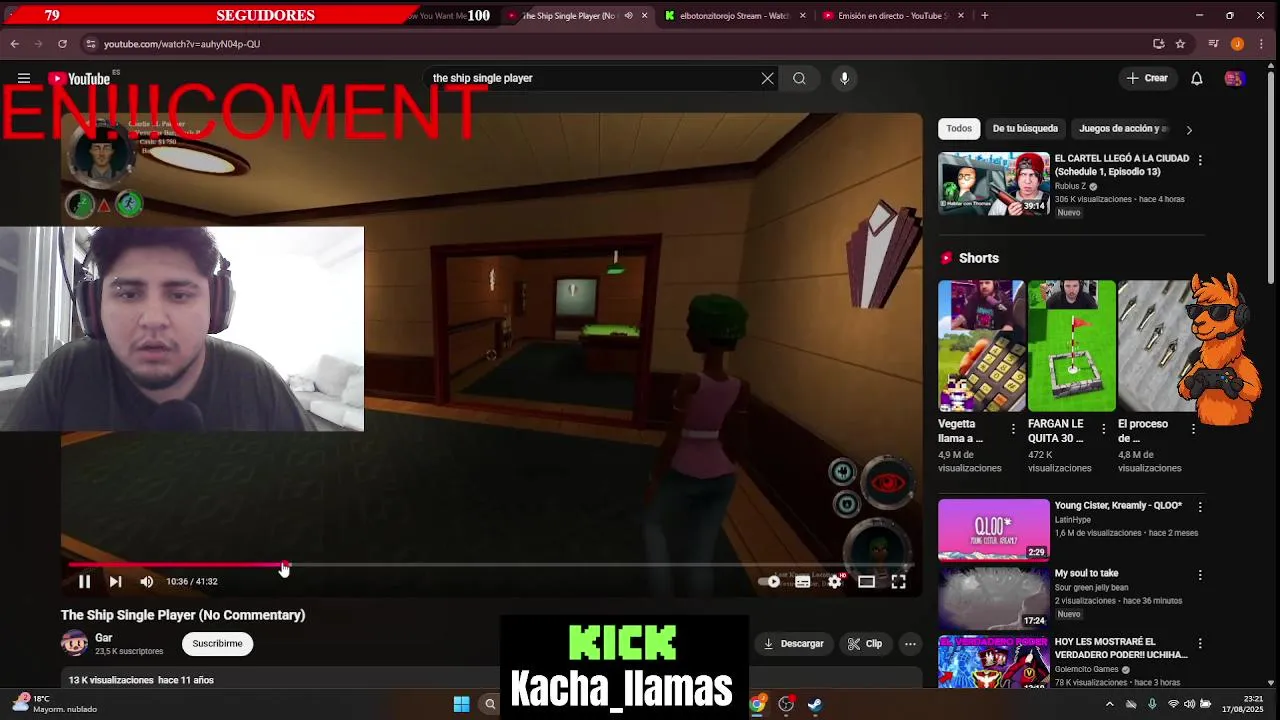Open 'HOY LES MOSTRARÉ EL VERDADERO PODER' video title
This screenshot has height=720, width=1280.
tap(1121, 648)
